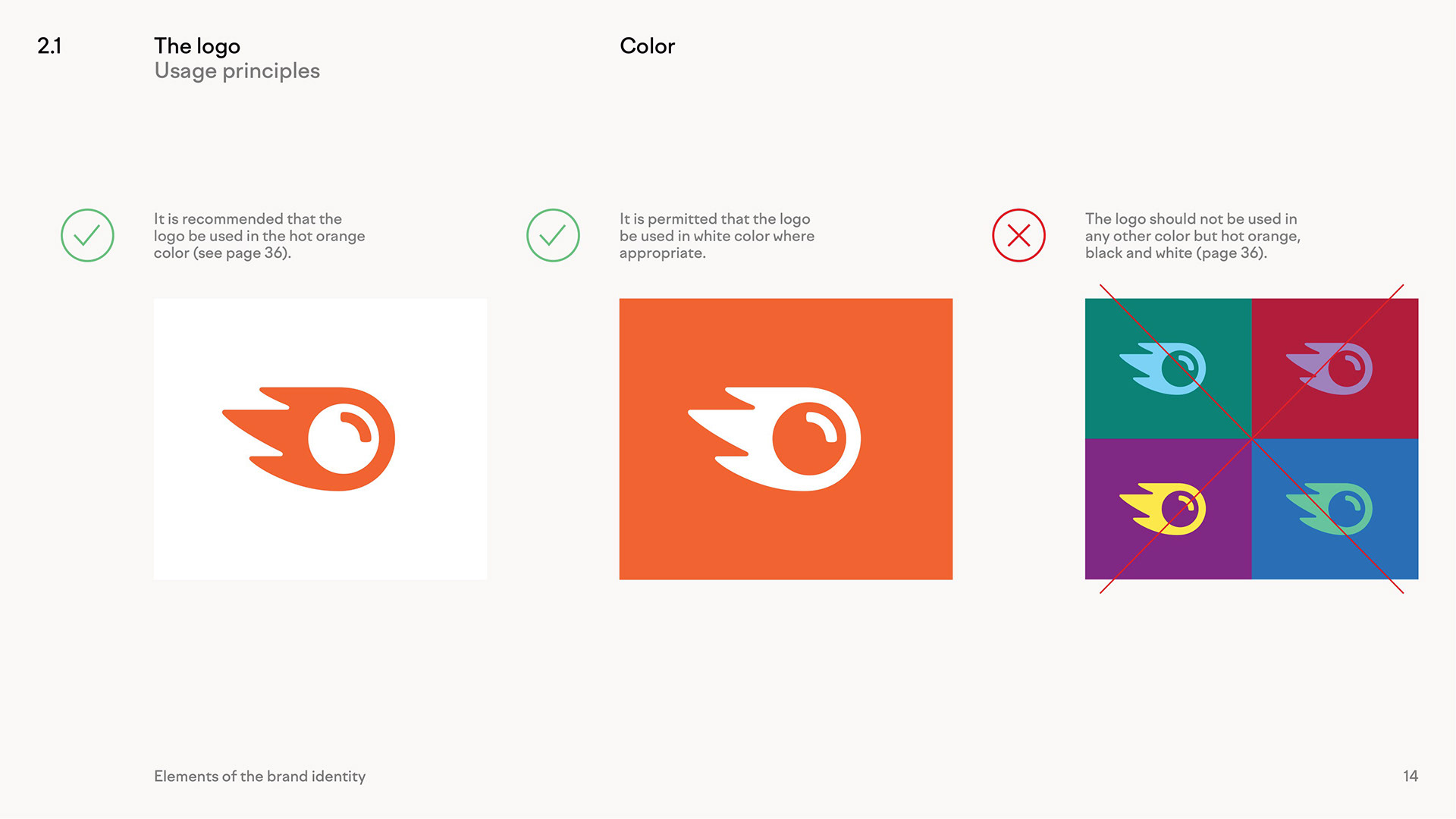Viewport: 1456px width, 819px height.
Task: Click the 'Color' heading
Action: (647, 46)
